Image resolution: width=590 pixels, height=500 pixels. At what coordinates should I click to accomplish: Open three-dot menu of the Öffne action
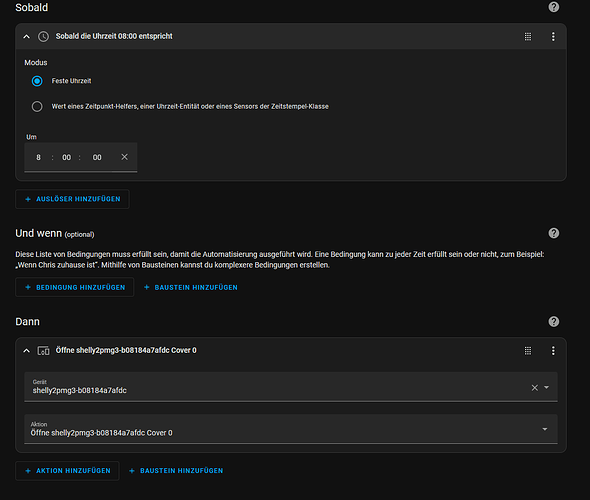[x=553, y=351]
